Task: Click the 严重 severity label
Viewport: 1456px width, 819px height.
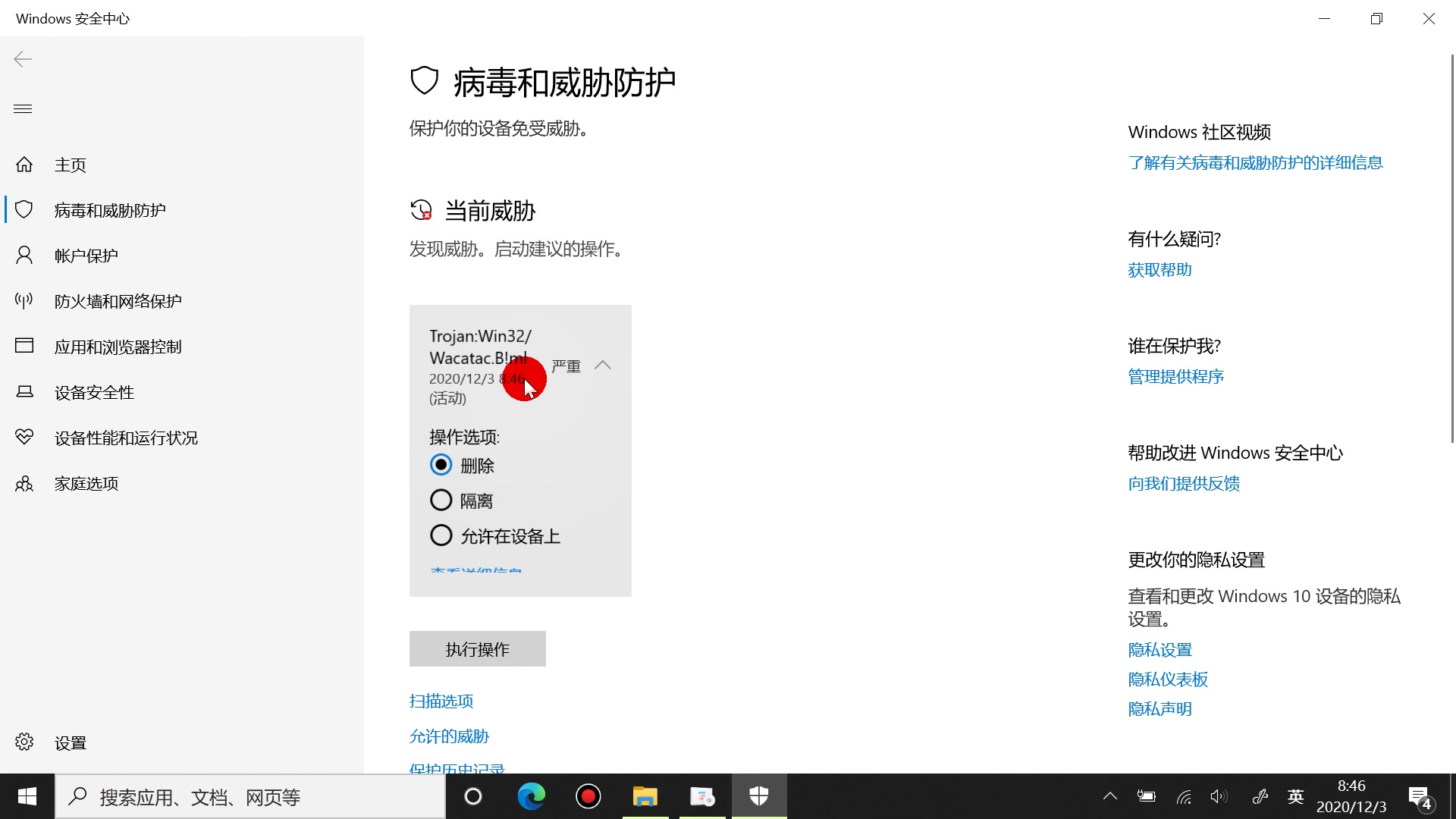Action: pyautogui.click(x=566, y=366)
